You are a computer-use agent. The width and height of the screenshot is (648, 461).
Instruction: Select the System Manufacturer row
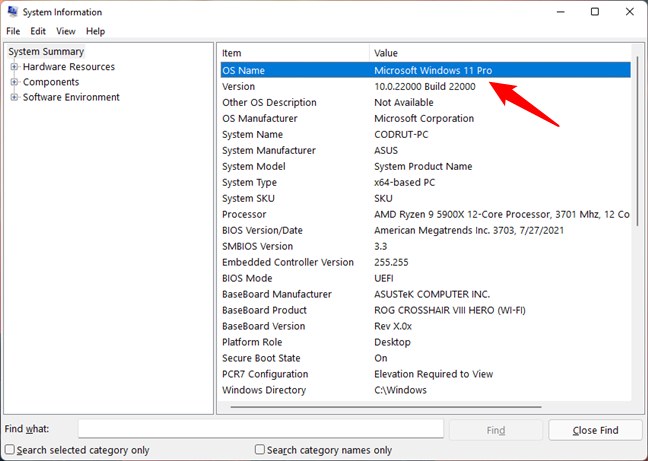[425, 150]
